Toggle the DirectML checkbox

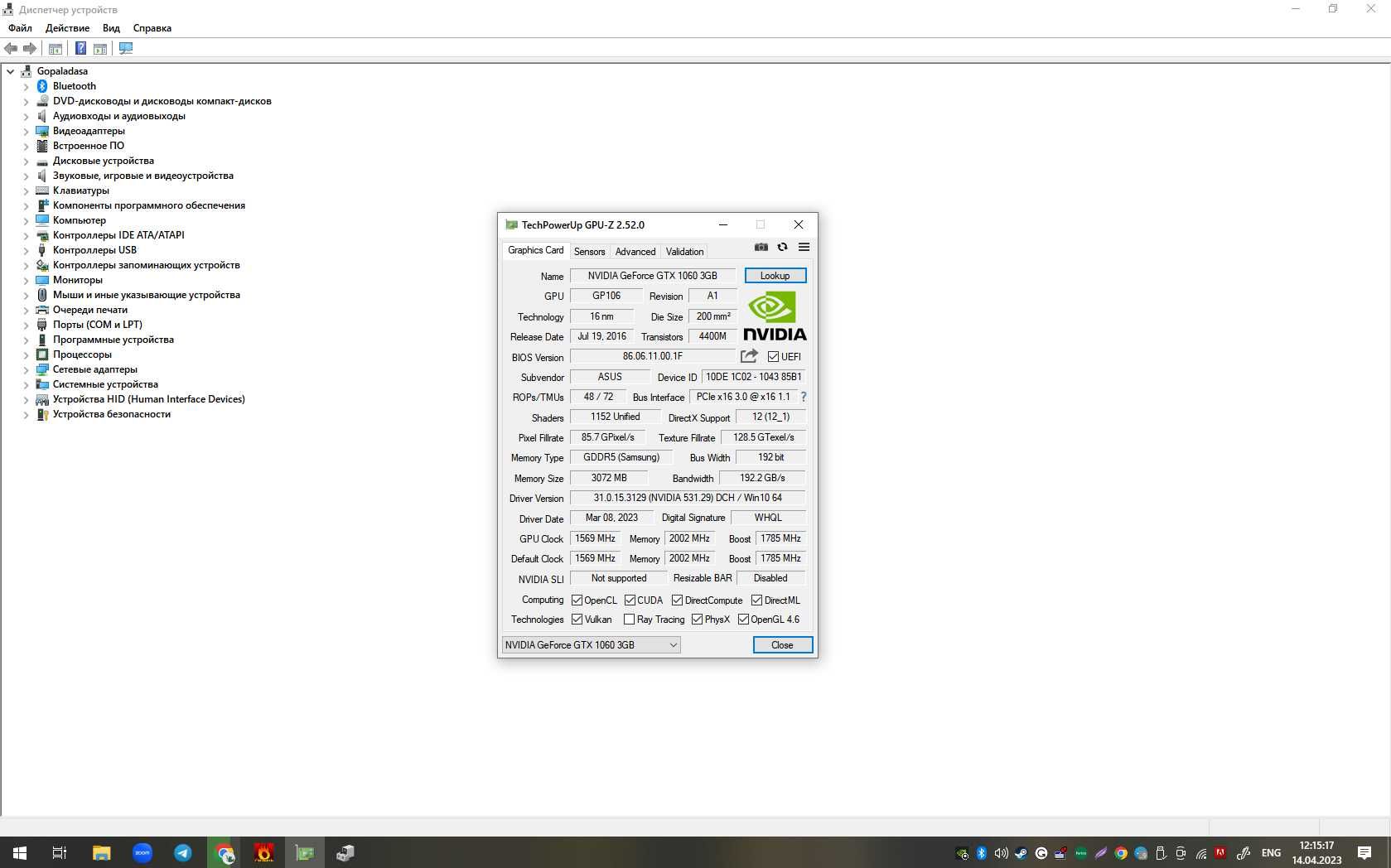click(x=756, y=600)
